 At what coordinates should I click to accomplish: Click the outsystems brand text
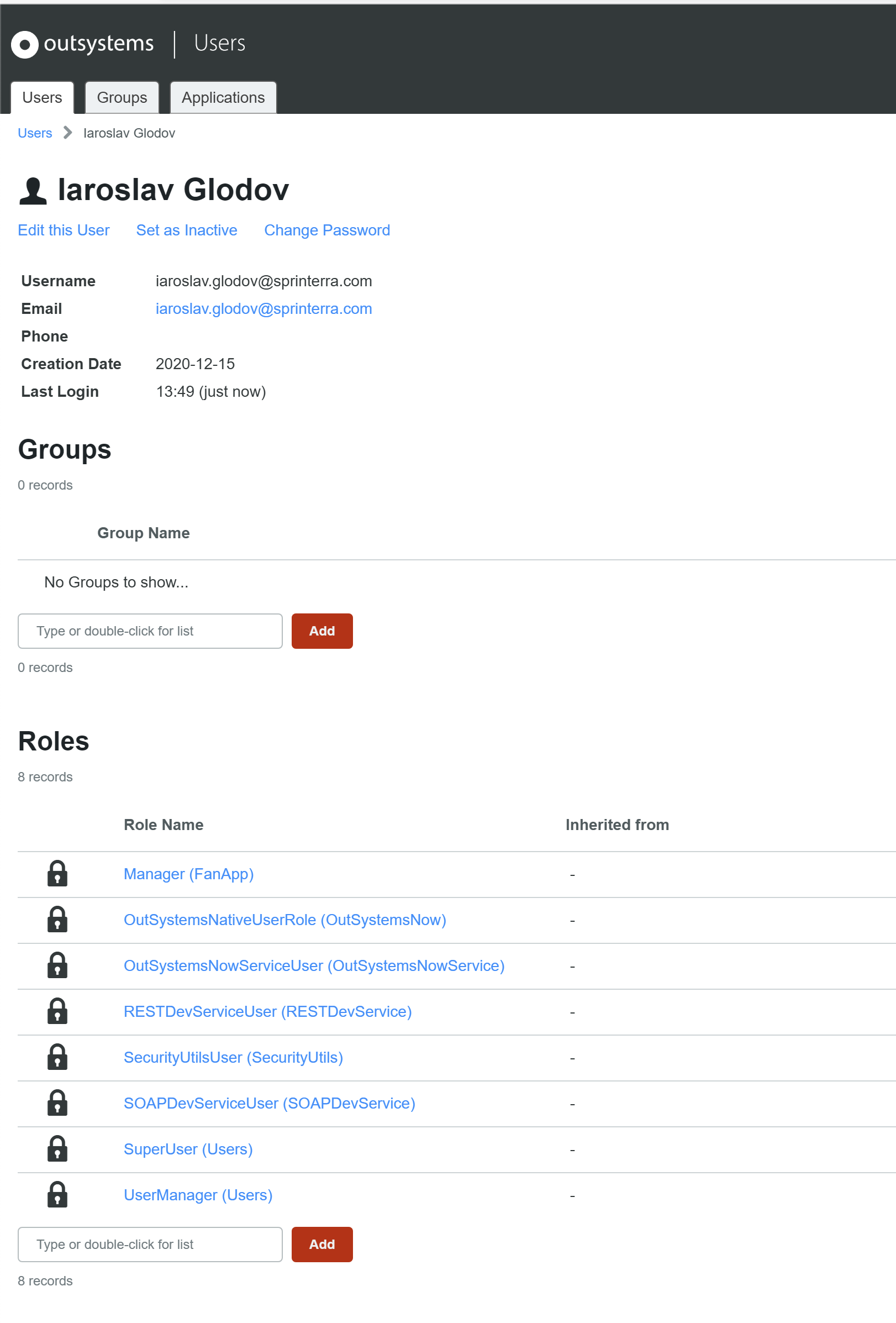point(99,44)
